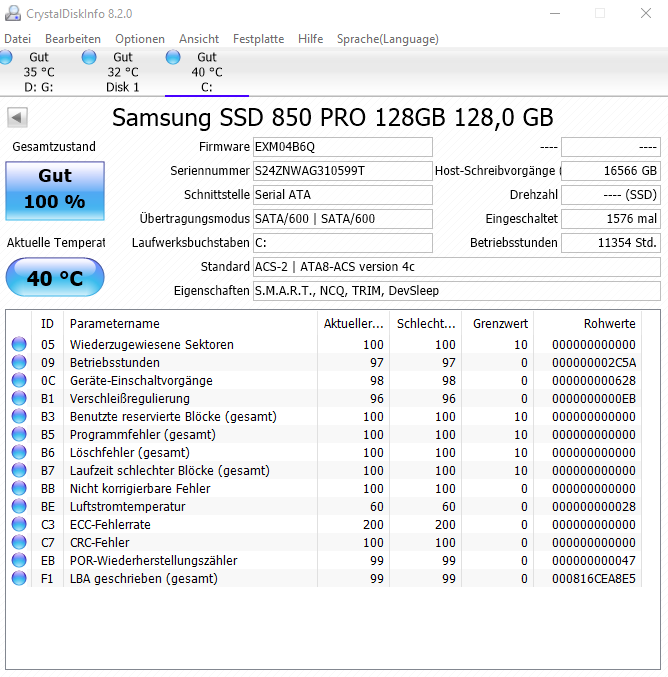Click the status orb for ID B3 row
Viewport: 668px width, 677px height.
(19, 416)
